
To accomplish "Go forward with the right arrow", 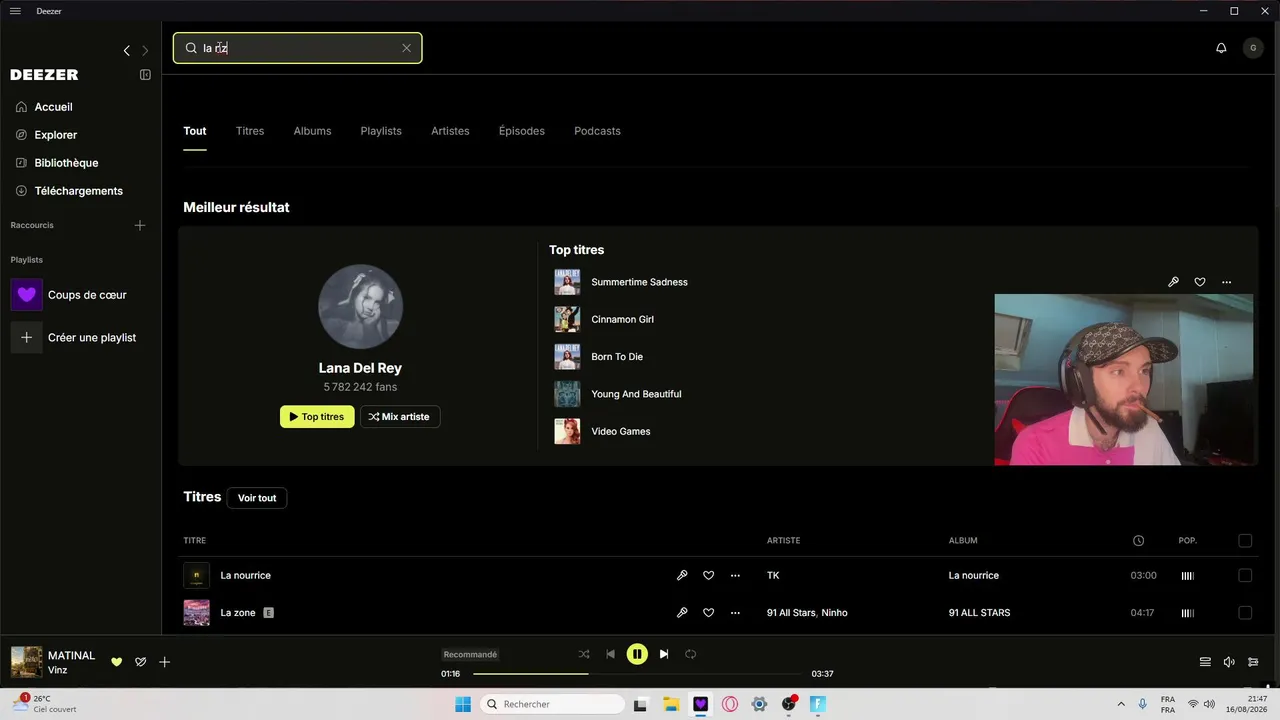I will click(x=145, y=50).
